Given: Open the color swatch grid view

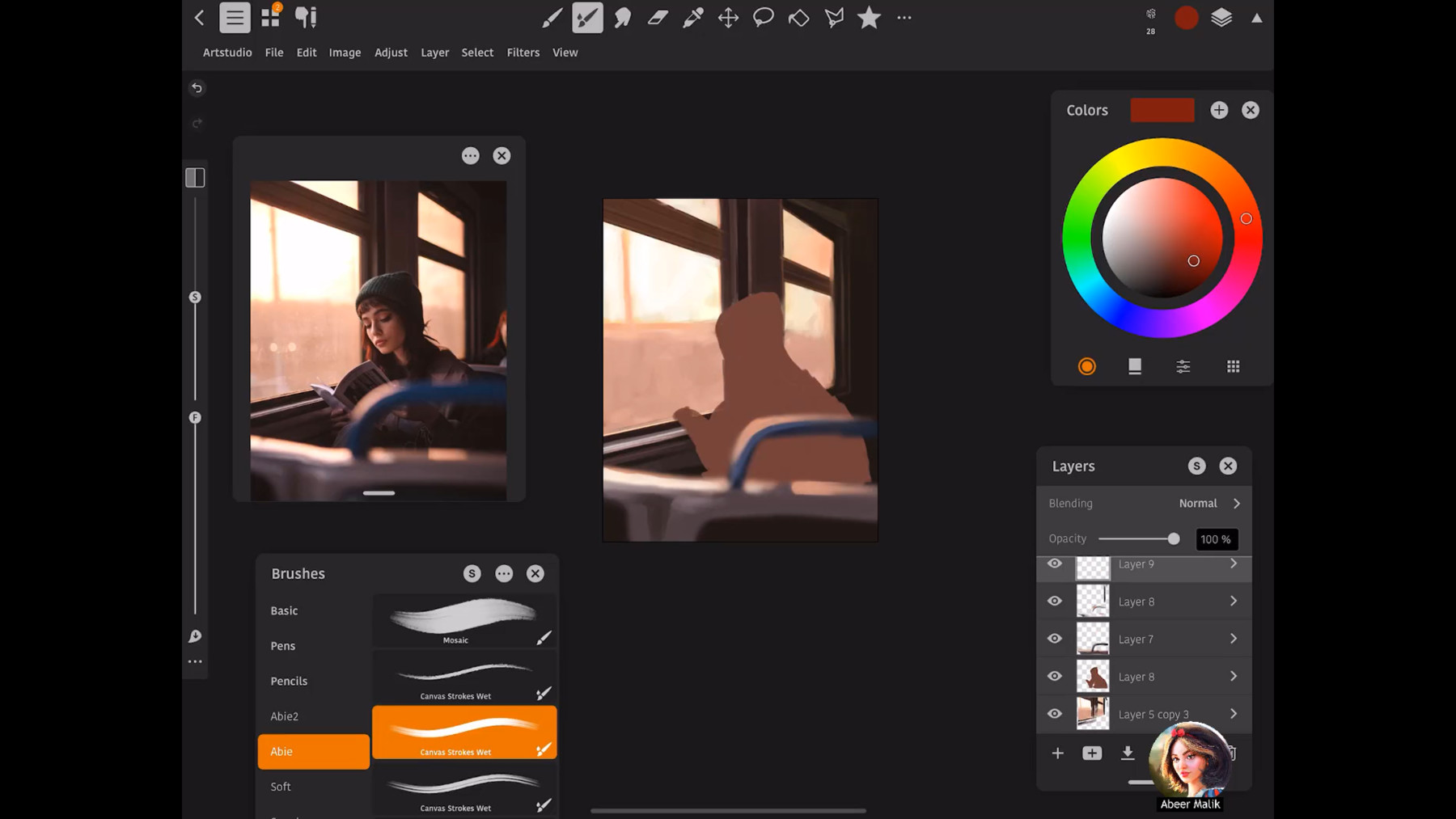Looking at the screenshot, I should [x=1233, y=366].
